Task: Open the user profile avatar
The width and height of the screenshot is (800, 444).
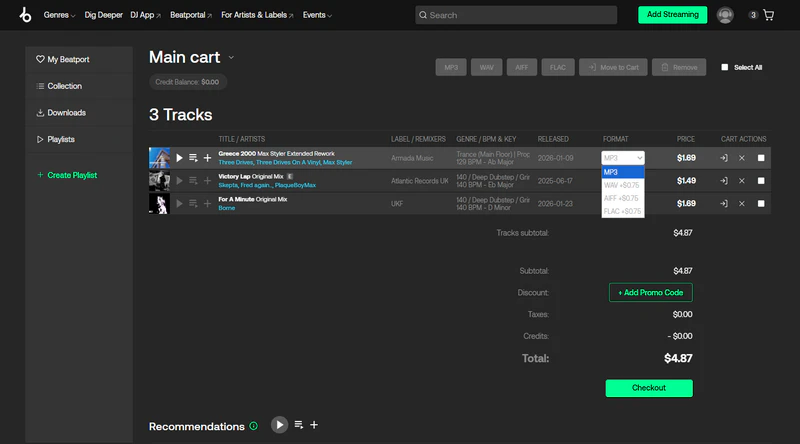Action: click(725, 15)
